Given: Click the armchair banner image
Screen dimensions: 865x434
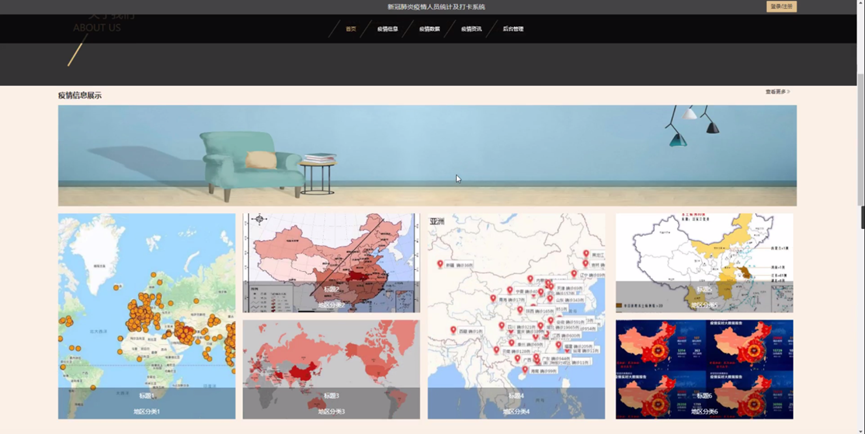Looking at the screenshot, I should [428, 156].
